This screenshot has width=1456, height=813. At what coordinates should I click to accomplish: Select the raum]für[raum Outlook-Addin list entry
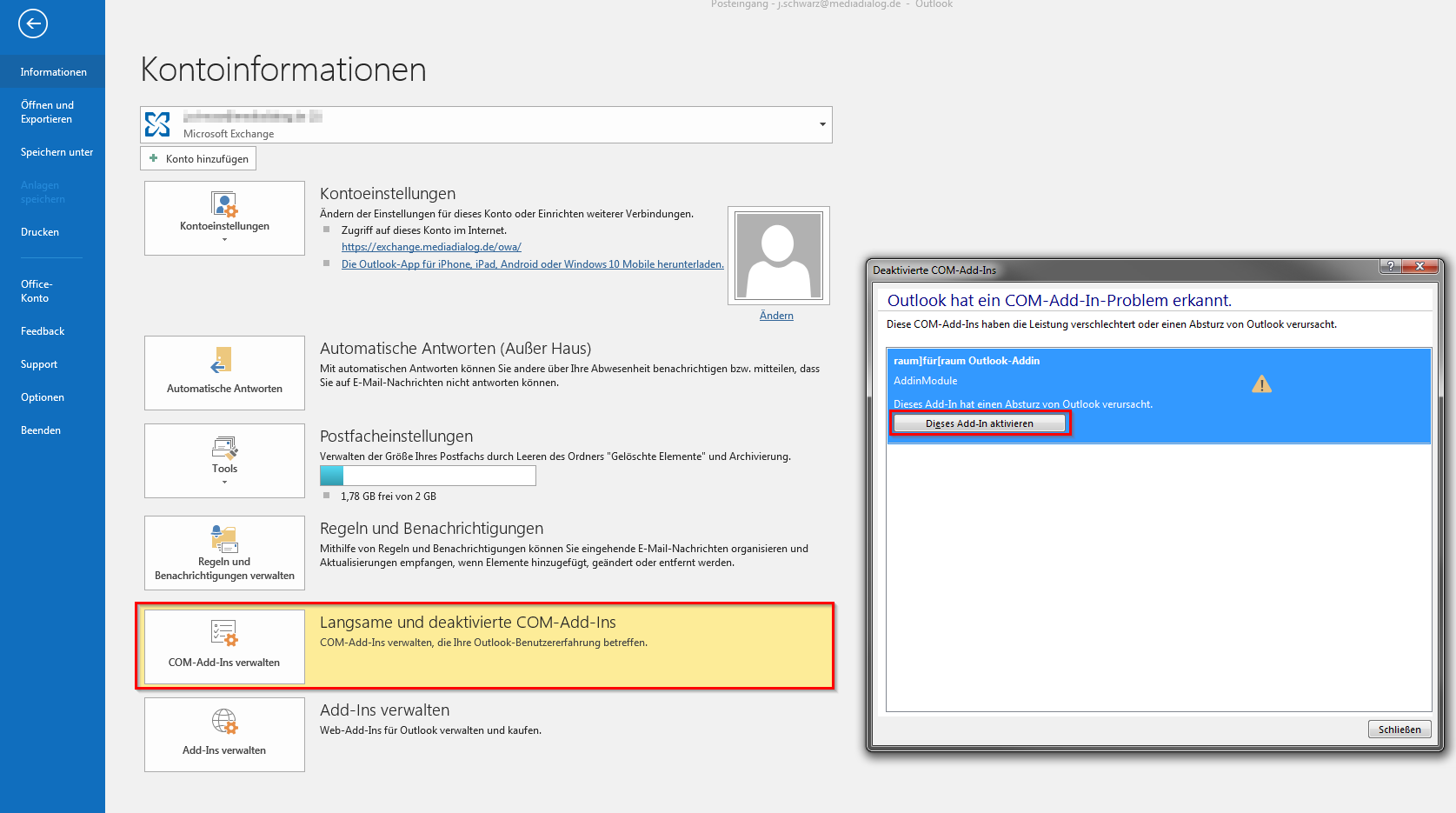pyautogui.click(x=1159, y=396)
